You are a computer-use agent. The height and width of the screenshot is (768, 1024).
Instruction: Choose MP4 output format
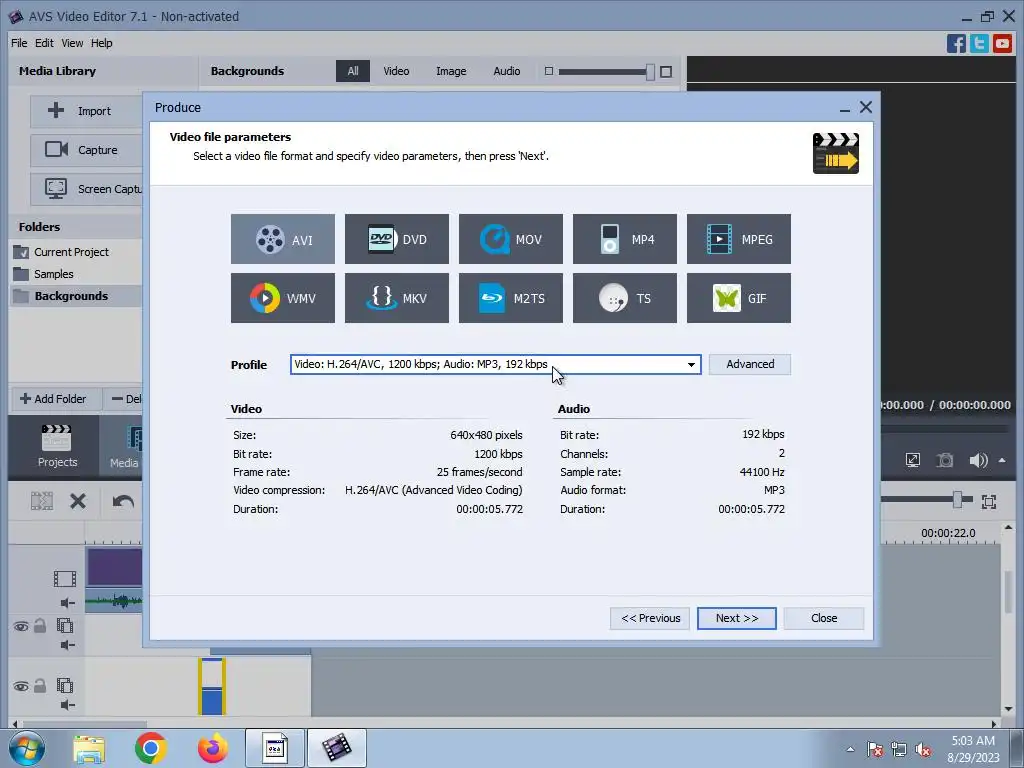(x=625, y=239)
